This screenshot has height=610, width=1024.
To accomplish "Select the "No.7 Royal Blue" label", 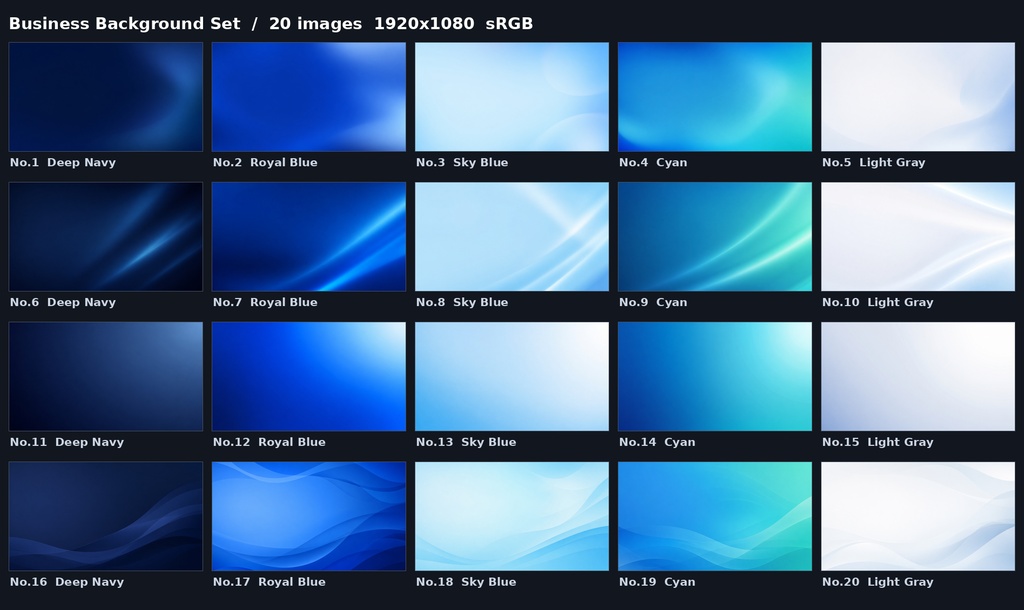I will pyautogui.click(x=265, y=302).
